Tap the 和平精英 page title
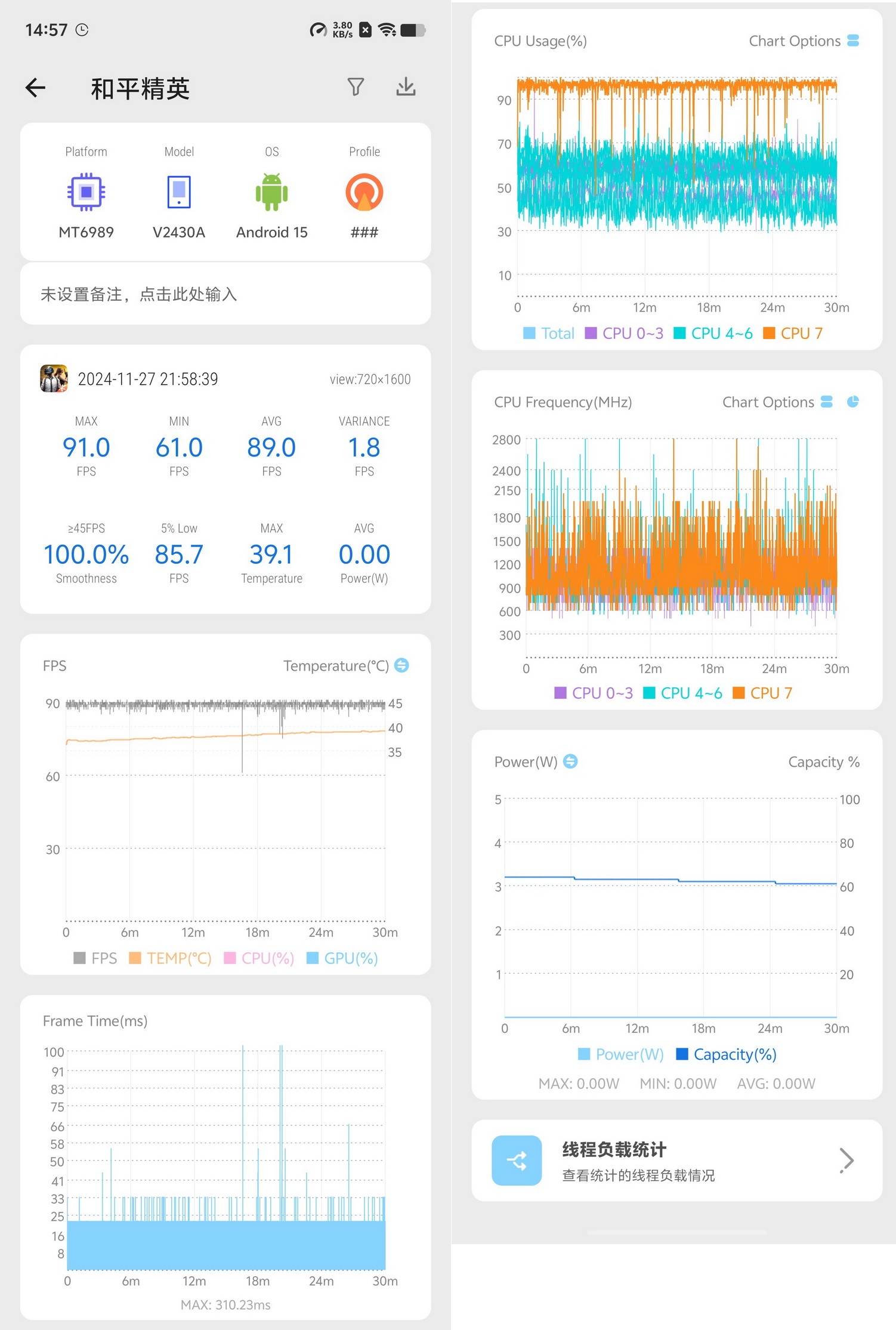Screen dimensions: 896x1330 pos(140,88)
